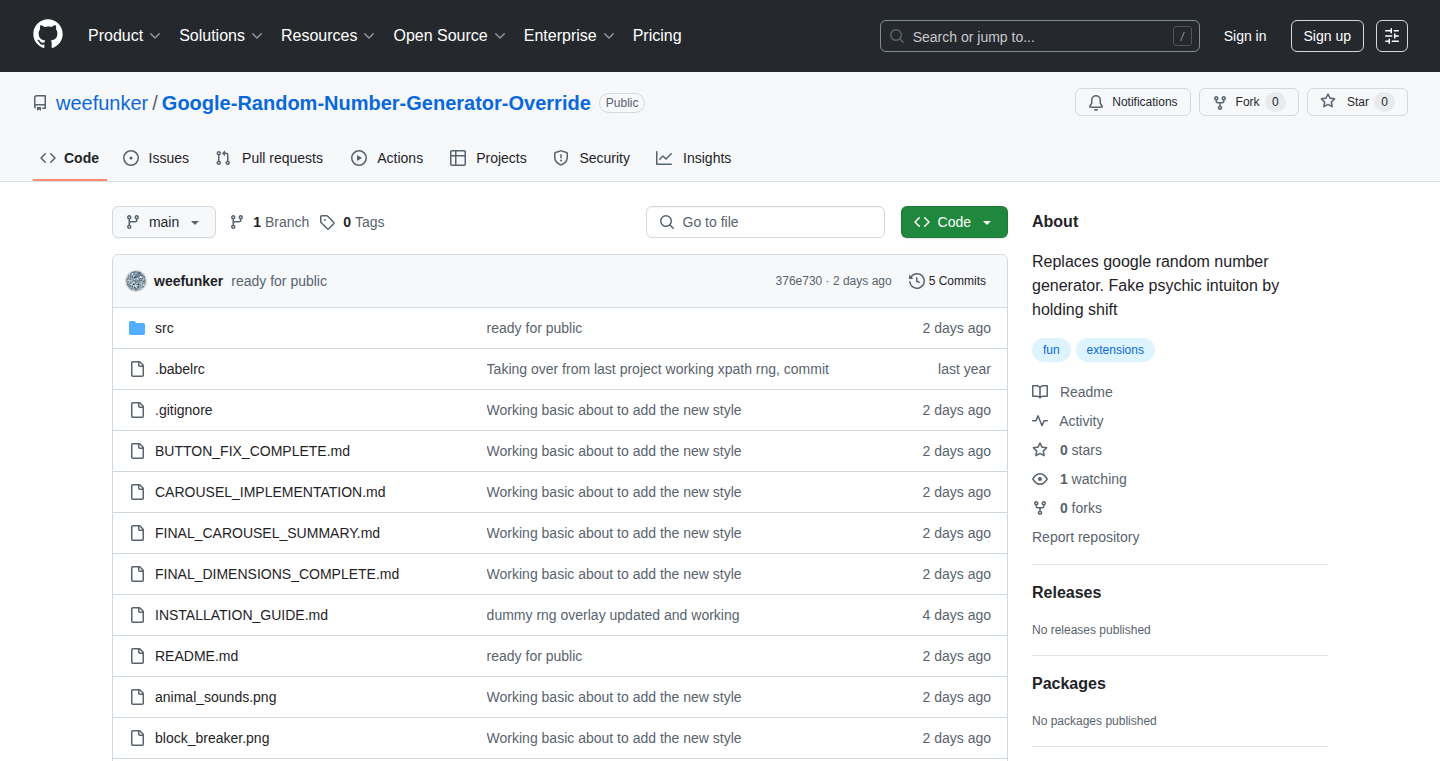Screen dimensions: 1440x761
Task: Click the Sign in link
Action: (1245, 36)
